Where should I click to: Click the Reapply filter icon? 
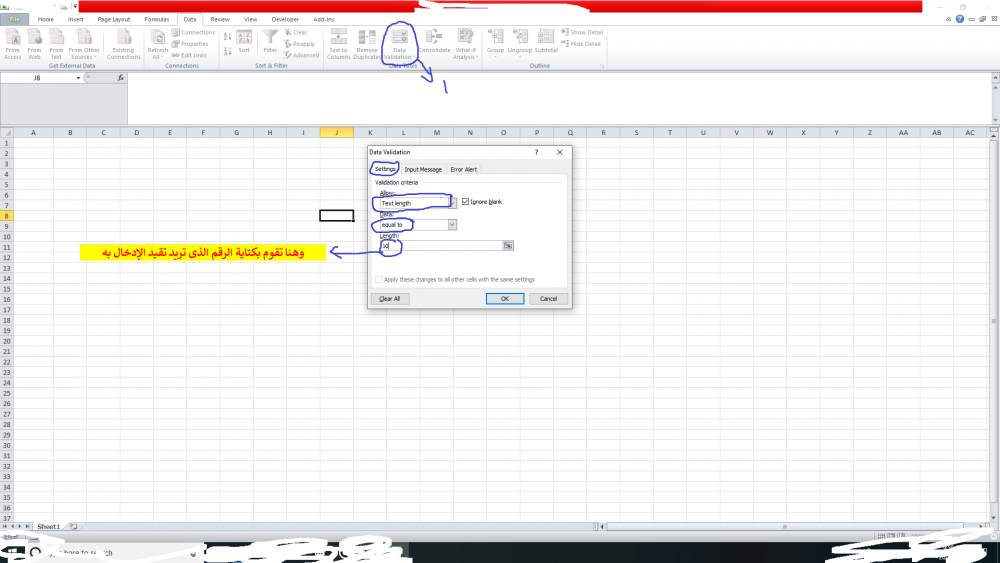pos(288,44)
